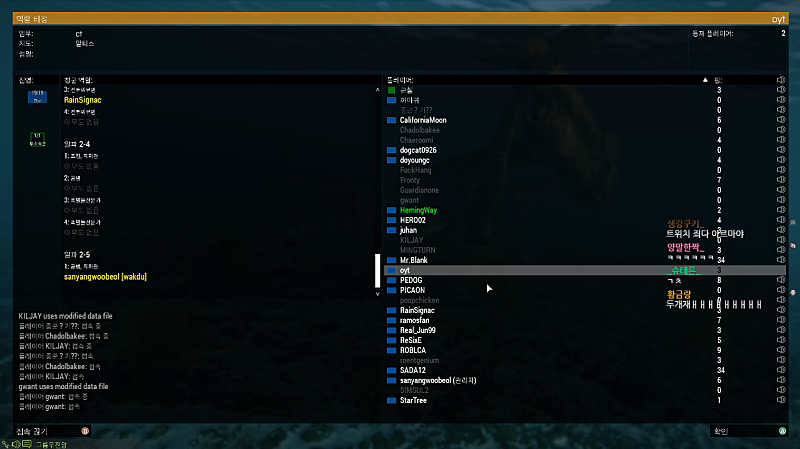This screenshot has height=449, width=800.
Task: Select sanyangwoobeol [wakdu] role slot
Action: click(x=105, y=277)
